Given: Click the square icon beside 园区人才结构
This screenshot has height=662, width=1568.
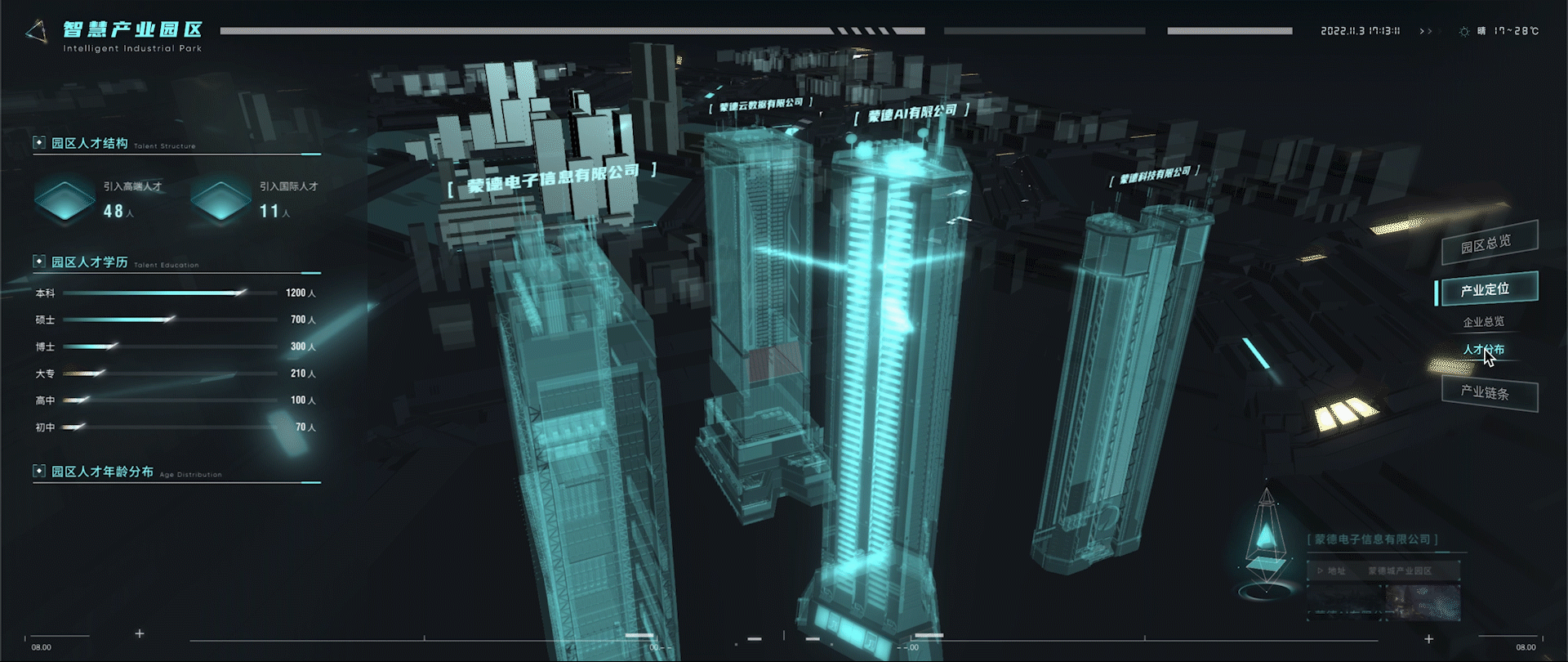Looking at the screenshot, I should tap(38, 143).
